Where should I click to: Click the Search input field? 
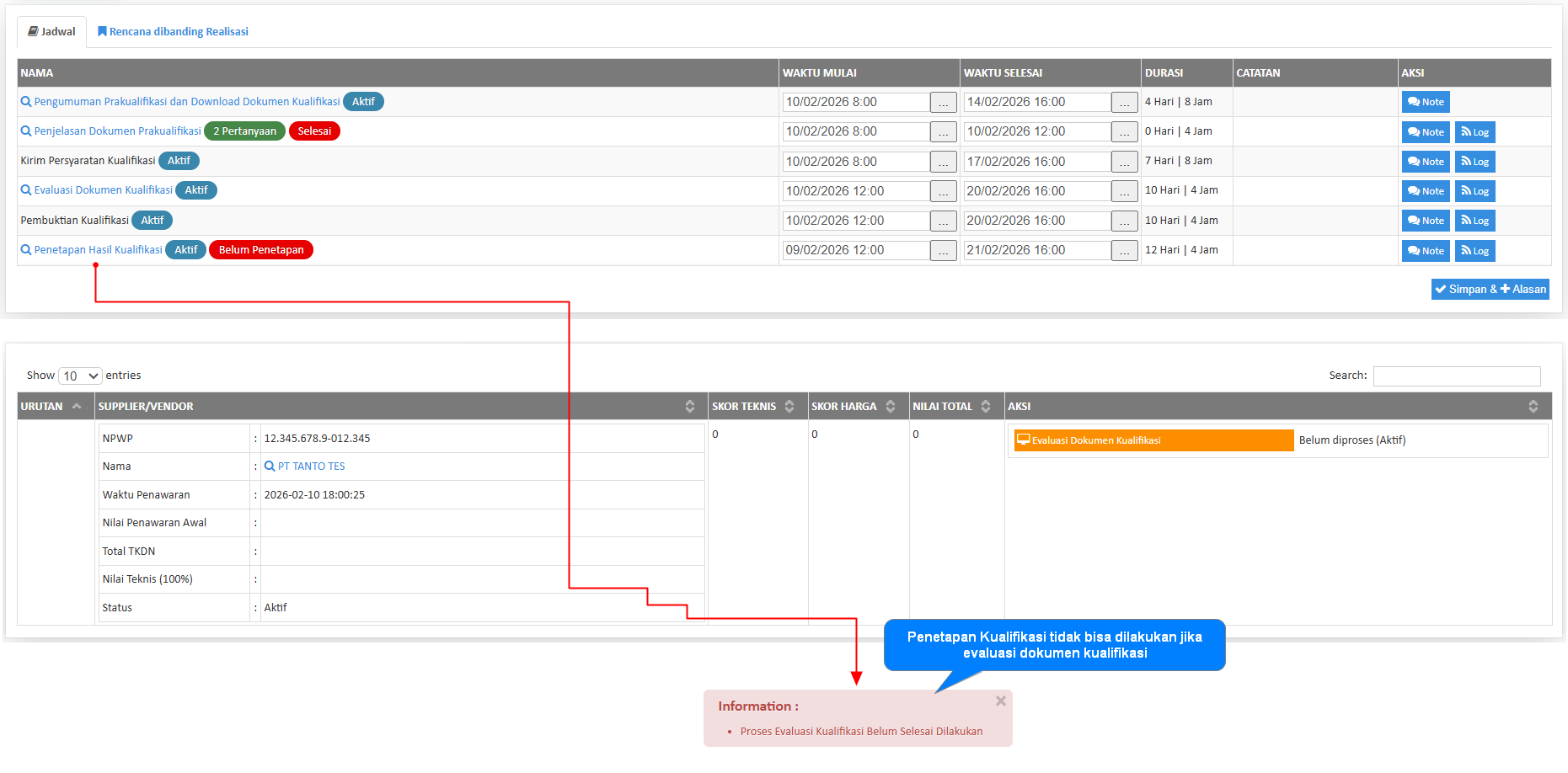point(1456,376)
